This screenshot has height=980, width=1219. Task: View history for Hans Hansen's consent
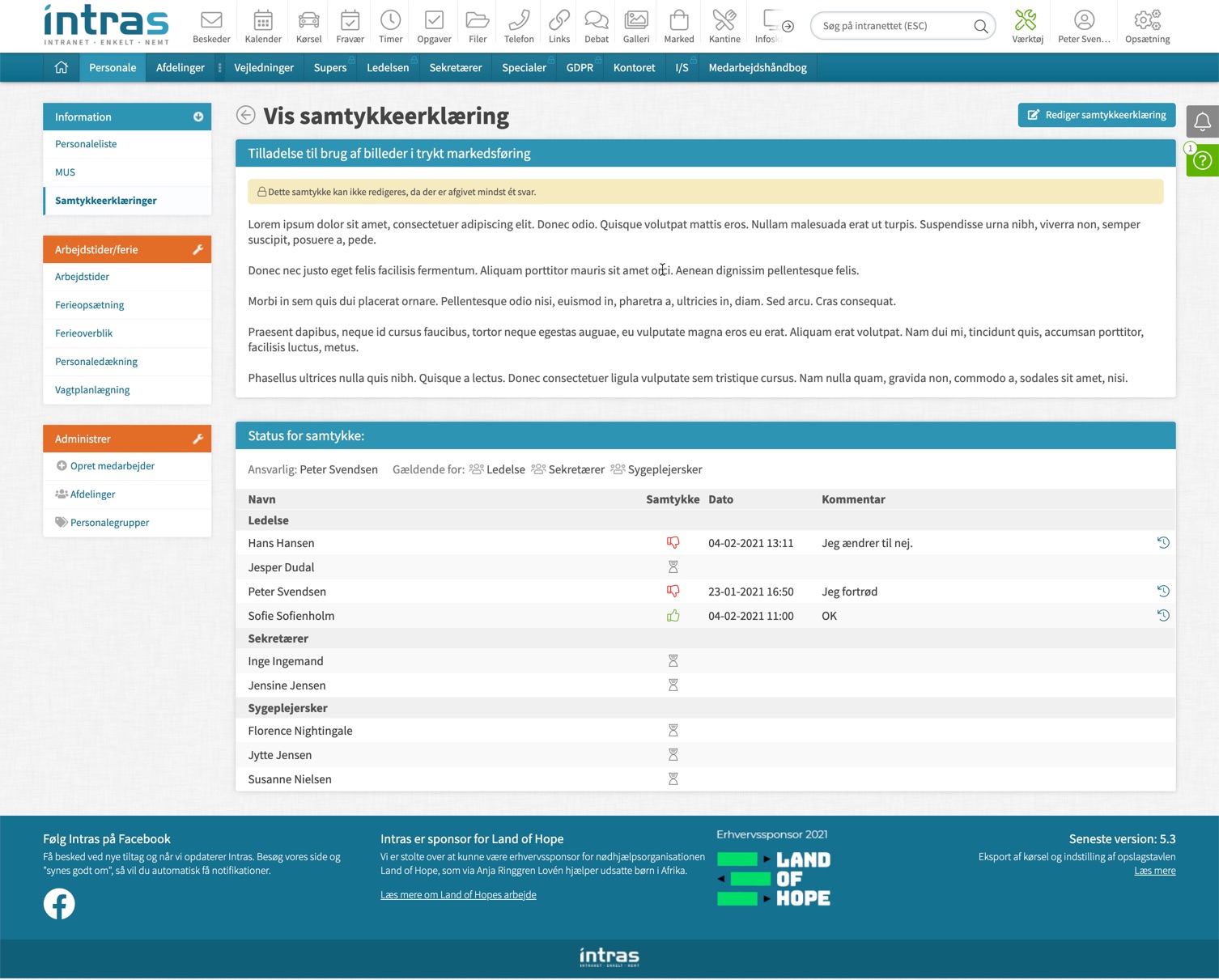click(x=1162, y=543)
